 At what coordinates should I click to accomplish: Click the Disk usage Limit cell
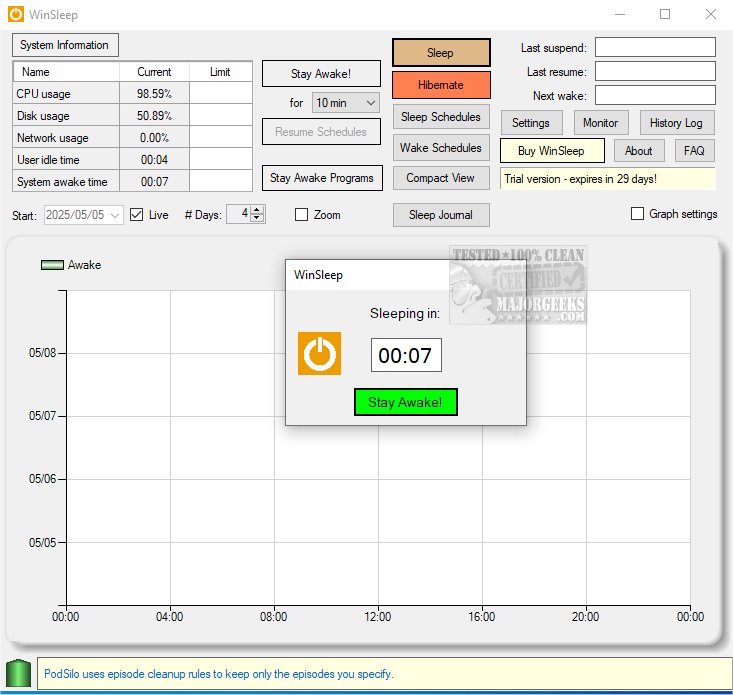coord(221,115)
